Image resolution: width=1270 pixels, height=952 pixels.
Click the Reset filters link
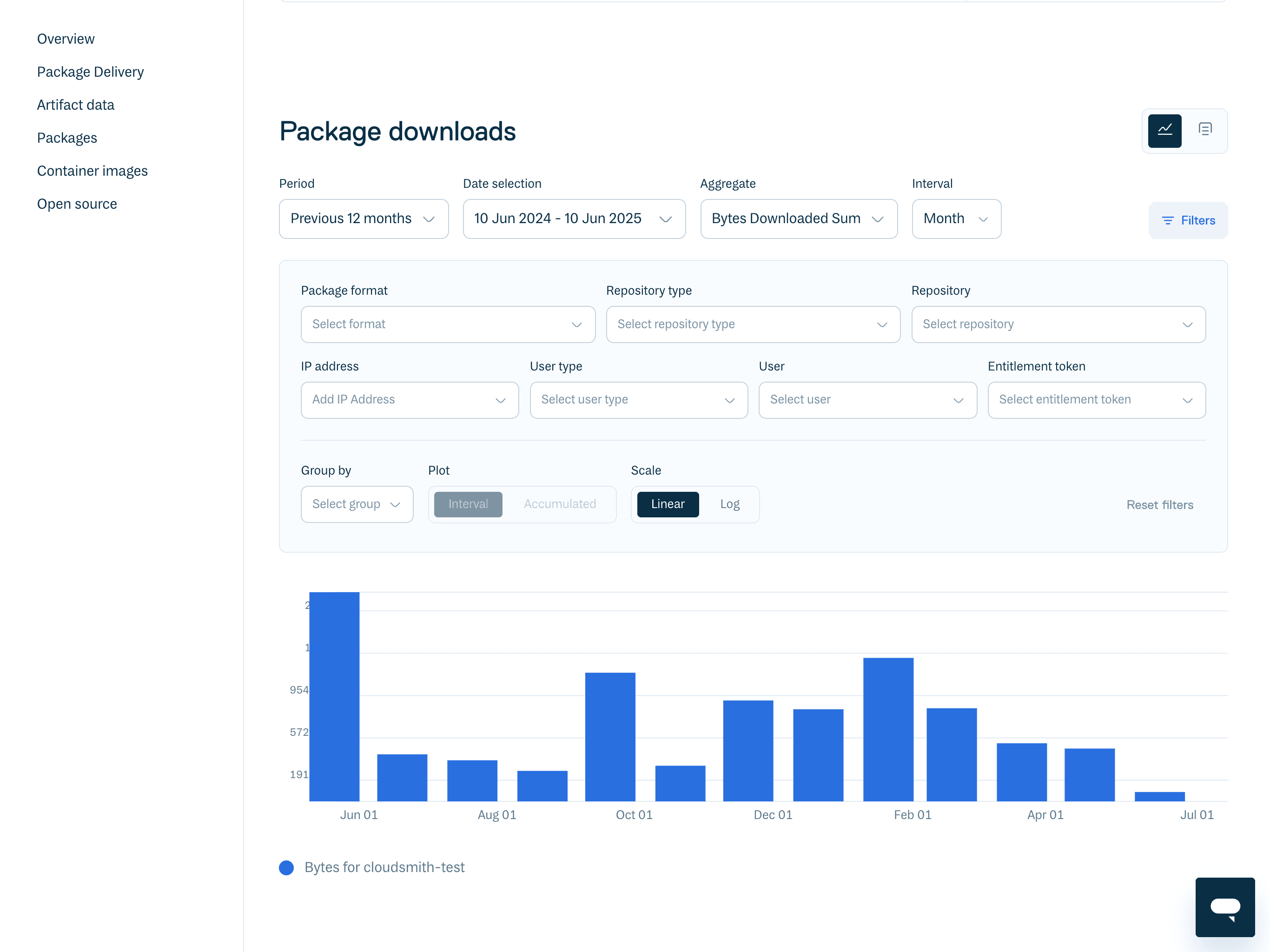(x=1160, y=505)
